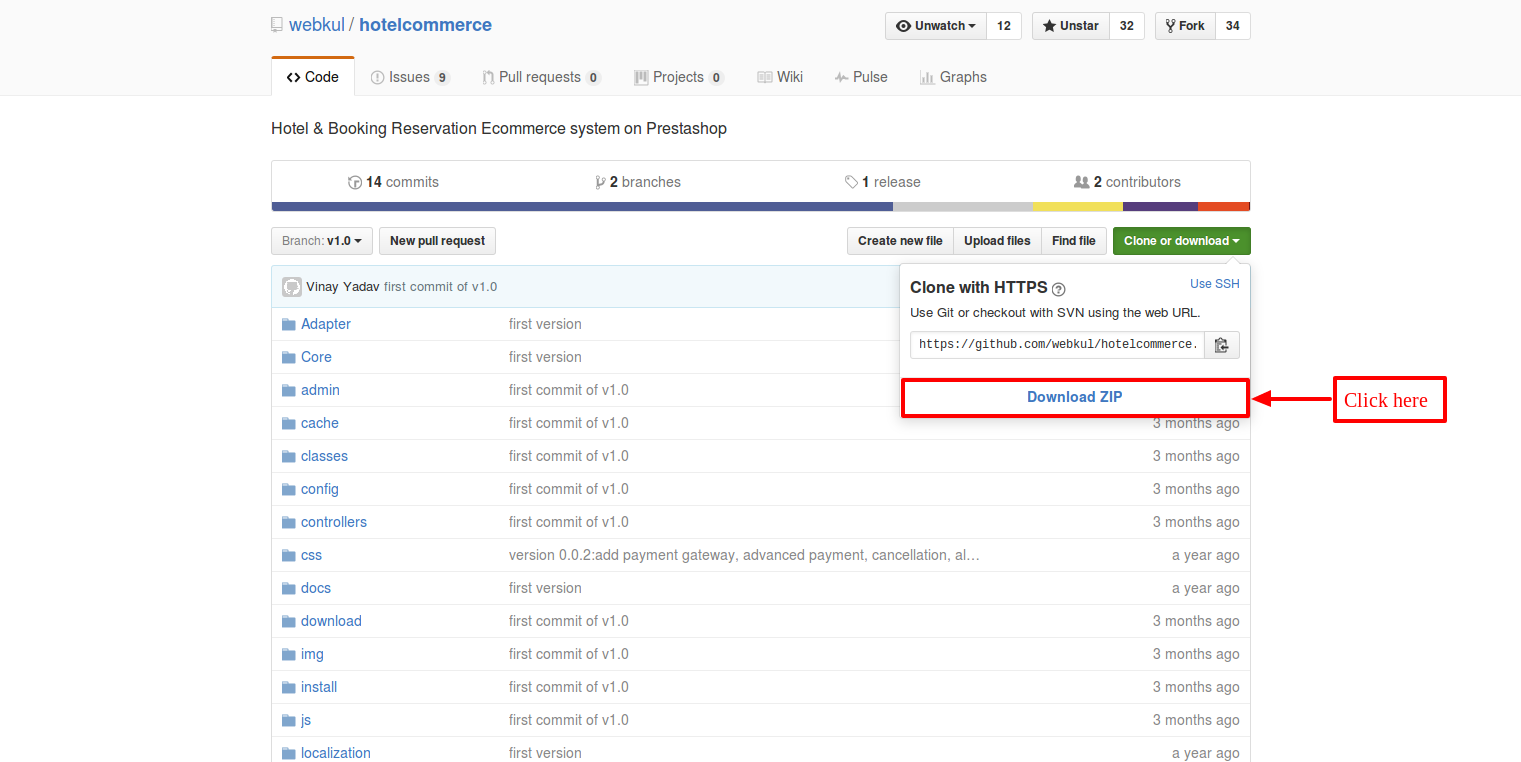Open the install folder name link
This screenshot has height=762, width=1521.
(x=319, y=687)
